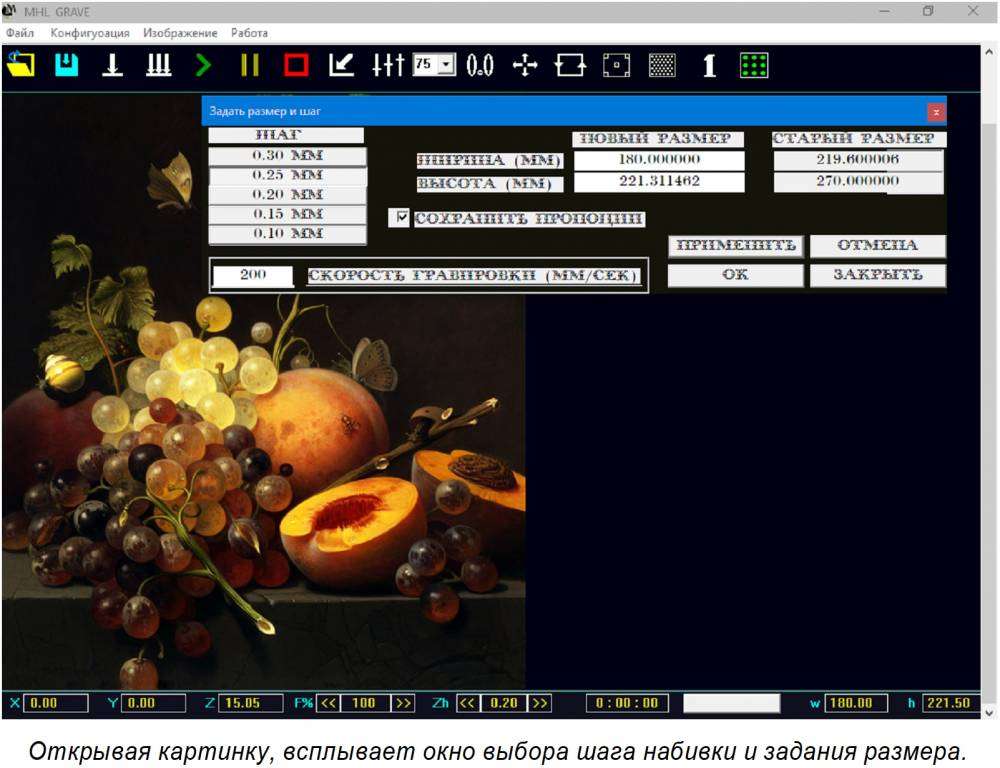
Task: Click the Применить button
Action: tap(736, 246)
